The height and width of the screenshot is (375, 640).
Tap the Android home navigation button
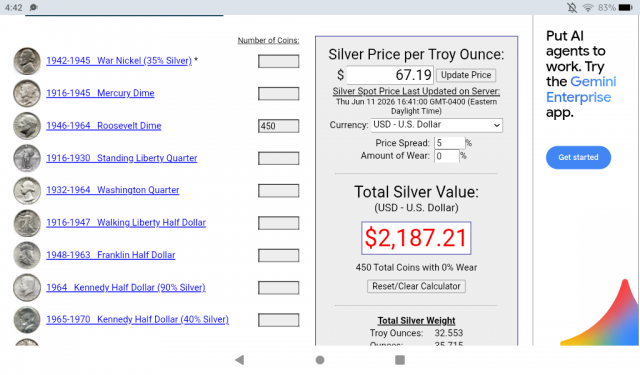320,360
